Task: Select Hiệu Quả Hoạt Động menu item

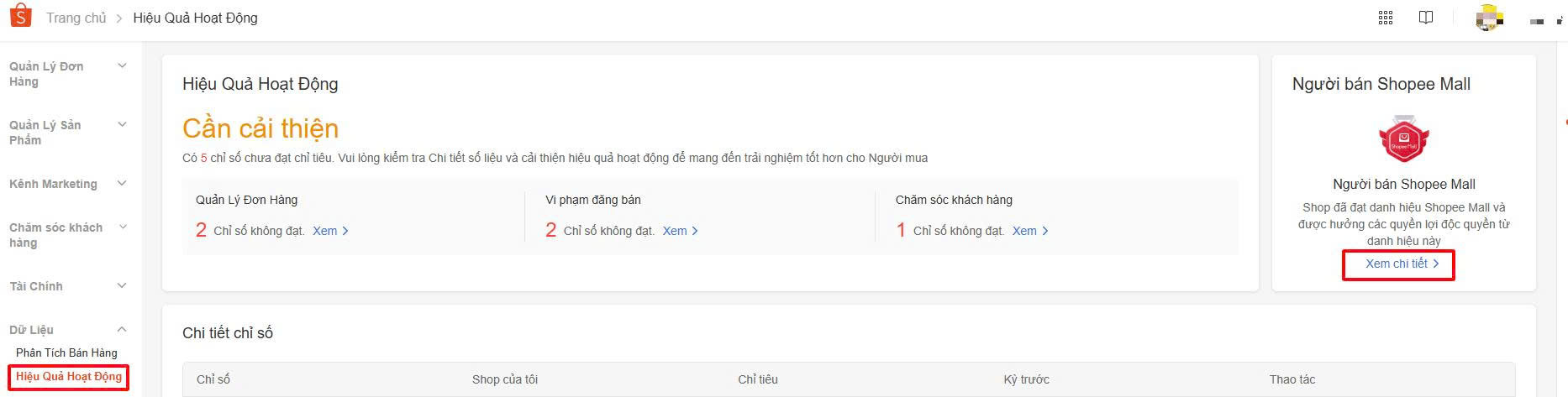Action: (x=69, y=377)
